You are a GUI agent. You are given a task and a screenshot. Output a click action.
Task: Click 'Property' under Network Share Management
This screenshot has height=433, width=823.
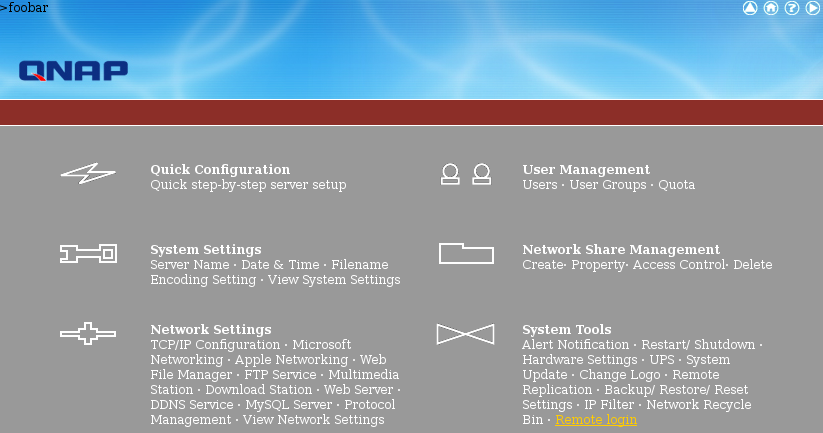point(598,265)
